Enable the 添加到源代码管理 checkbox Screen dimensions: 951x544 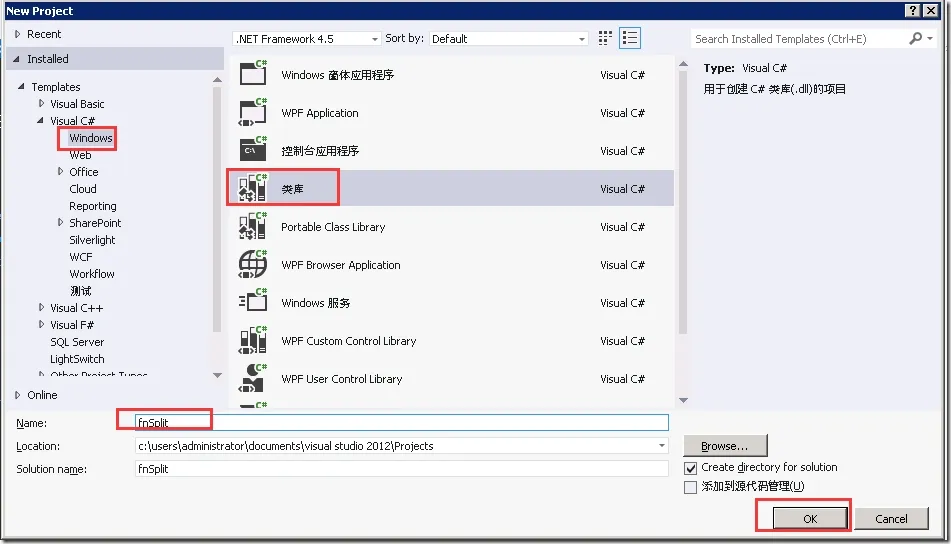coord(690,487)
